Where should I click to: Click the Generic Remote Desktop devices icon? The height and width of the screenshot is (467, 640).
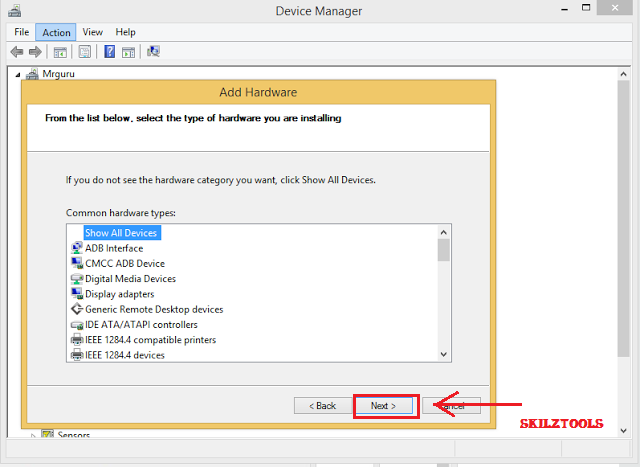point(77,309)
